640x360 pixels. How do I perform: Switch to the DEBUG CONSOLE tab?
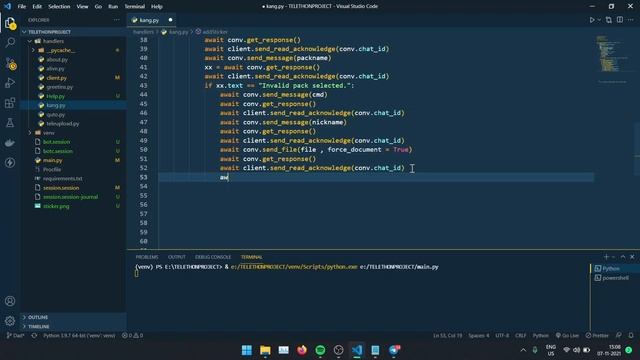pyautogui.click(x=213, y=257)
